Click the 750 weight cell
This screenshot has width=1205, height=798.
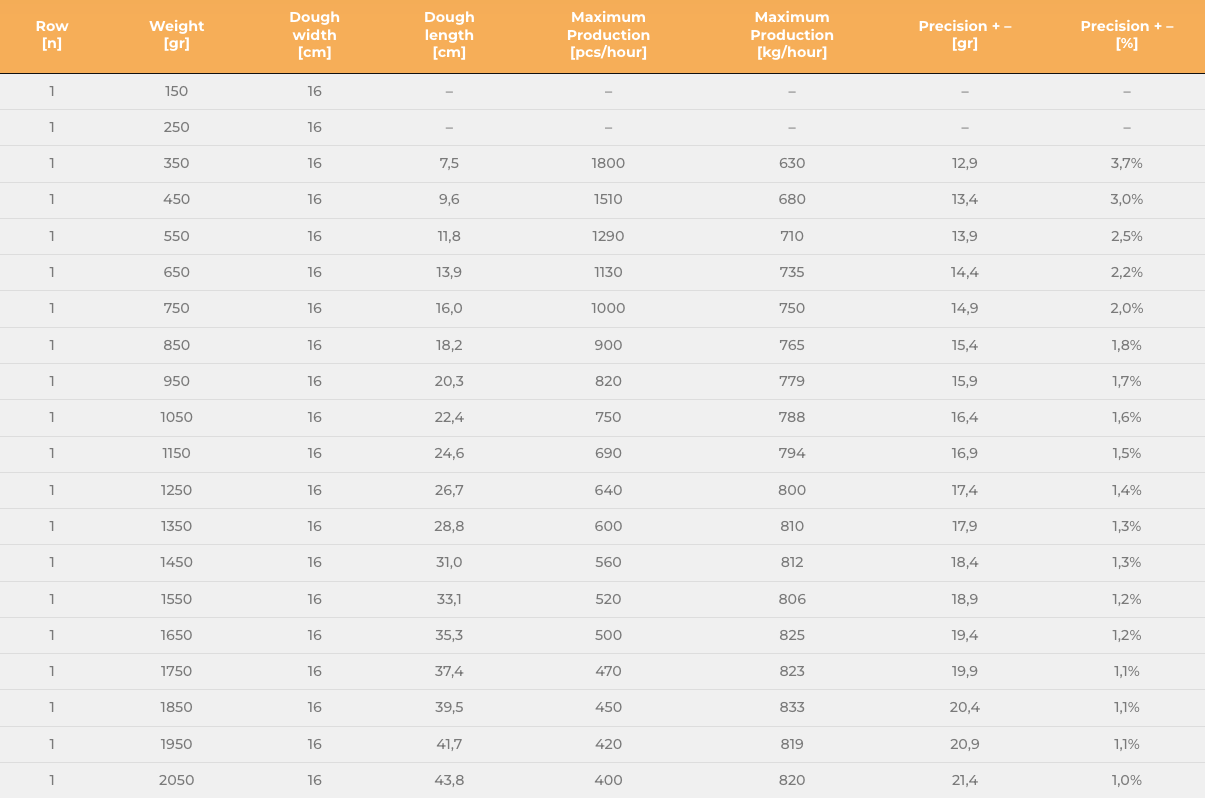pos(176,308)
